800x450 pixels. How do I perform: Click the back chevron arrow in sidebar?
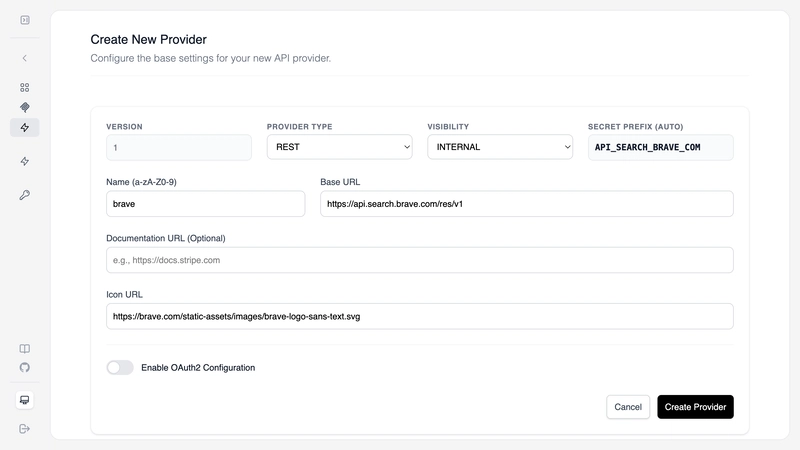(25, 58)
